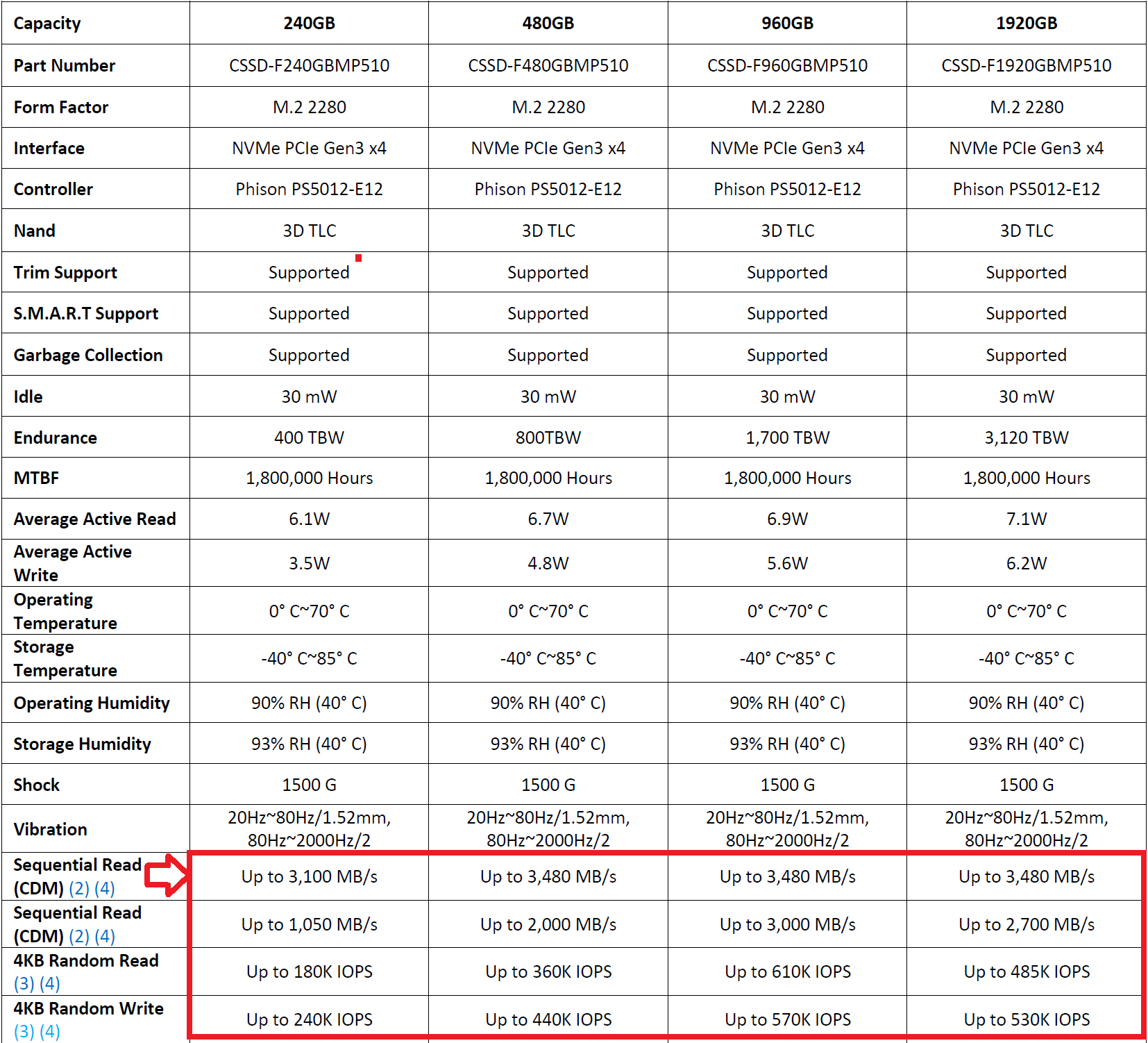This screenshot has width=1148, height=1043.
Task: Follow footnote (4) in the 1,050 MB/s row
Action: click(105, 936)
